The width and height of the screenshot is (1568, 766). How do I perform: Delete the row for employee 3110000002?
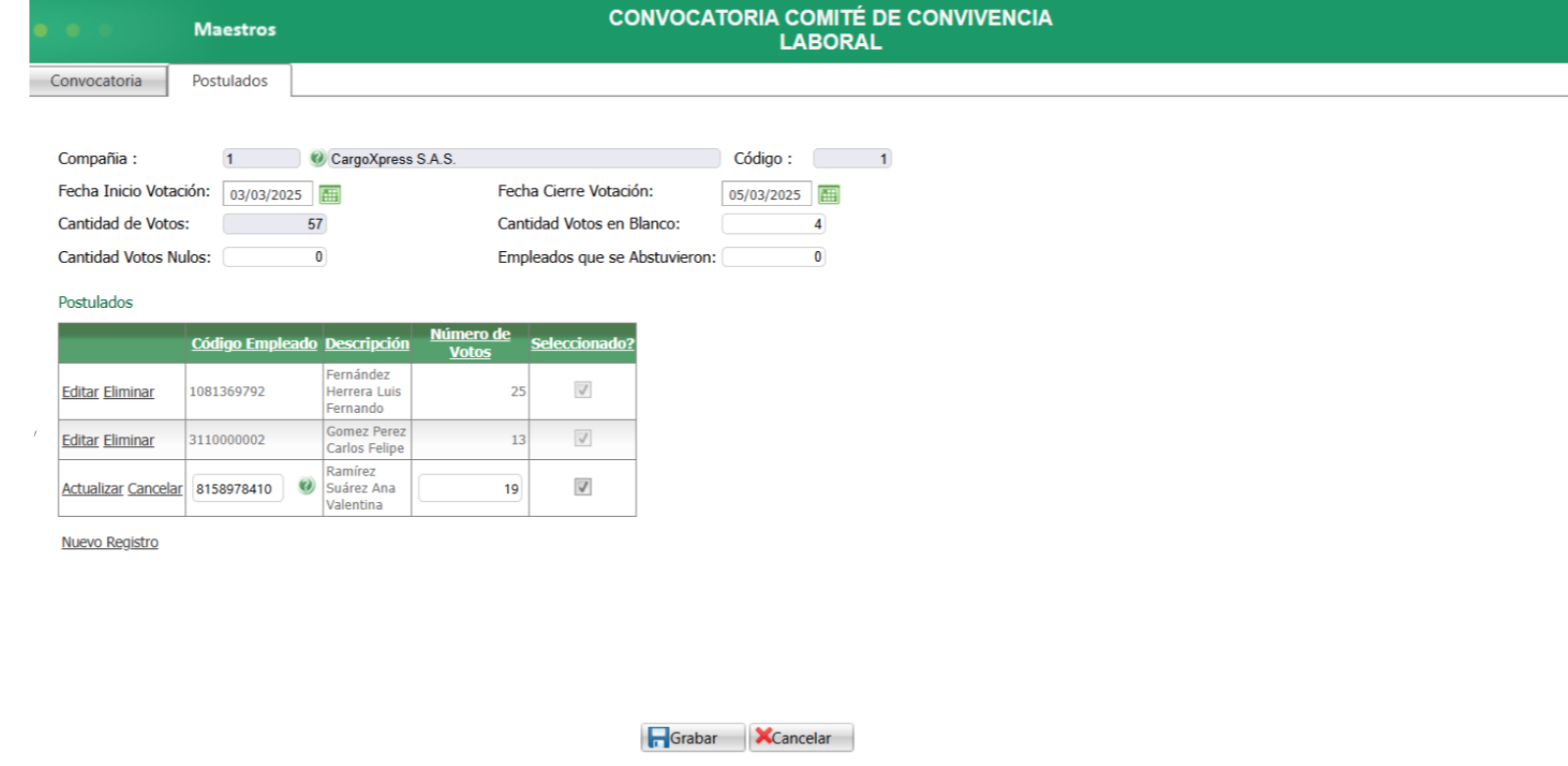pos(128,440)
